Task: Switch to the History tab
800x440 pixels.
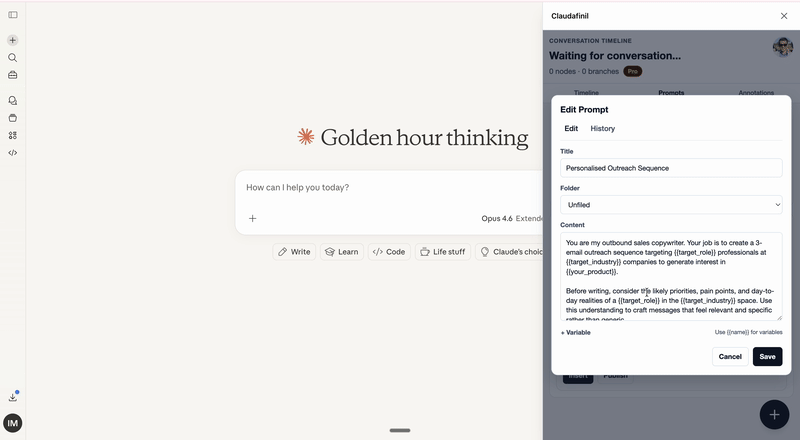Action: (602, 129)
